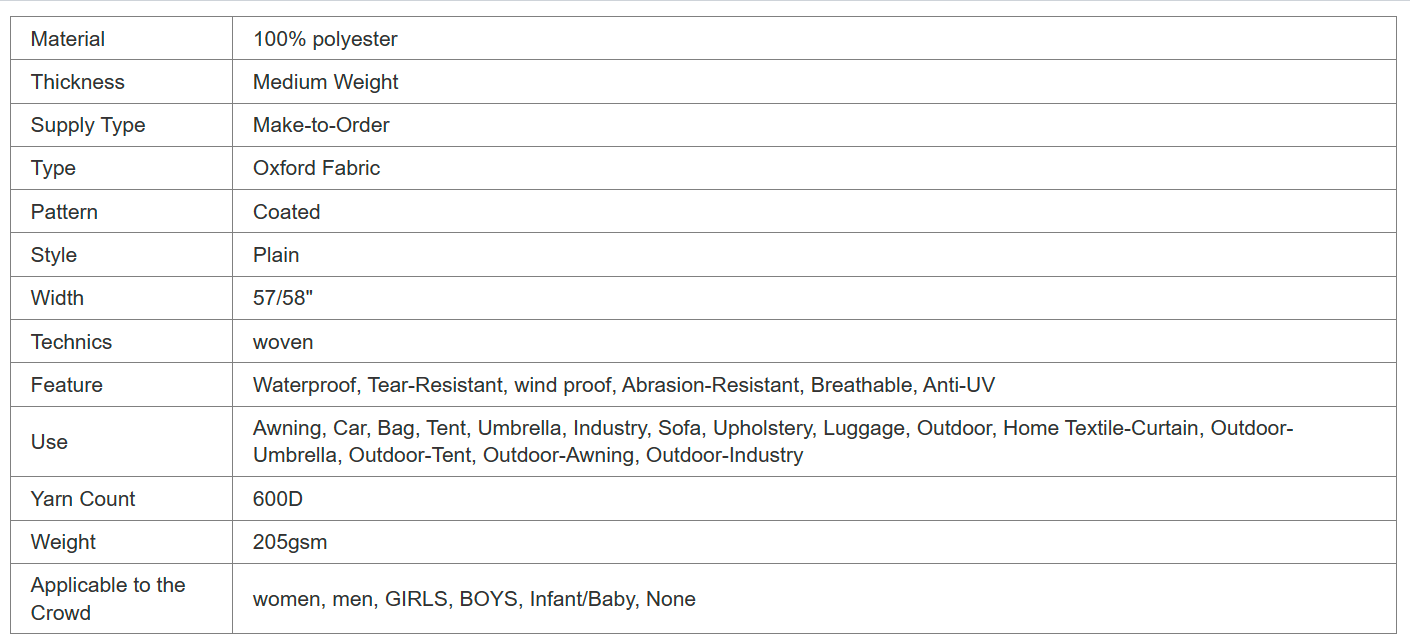Select the 100% polyester value
Image resolution: width=1410 pixels, height=634 pixels.
tap(325, 39)
